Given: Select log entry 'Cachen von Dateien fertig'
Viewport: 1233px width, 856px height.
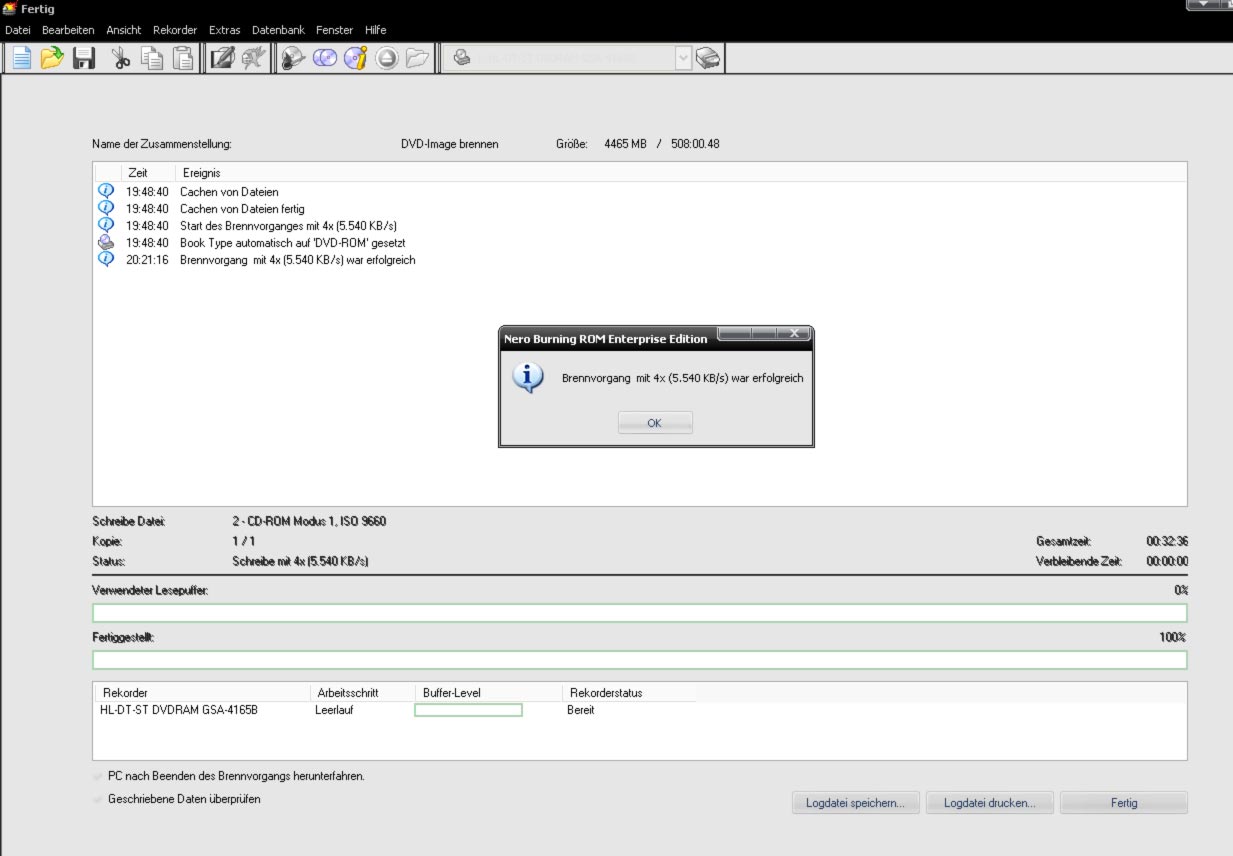Looking at the screenshot, I should [x=242, y=209].
